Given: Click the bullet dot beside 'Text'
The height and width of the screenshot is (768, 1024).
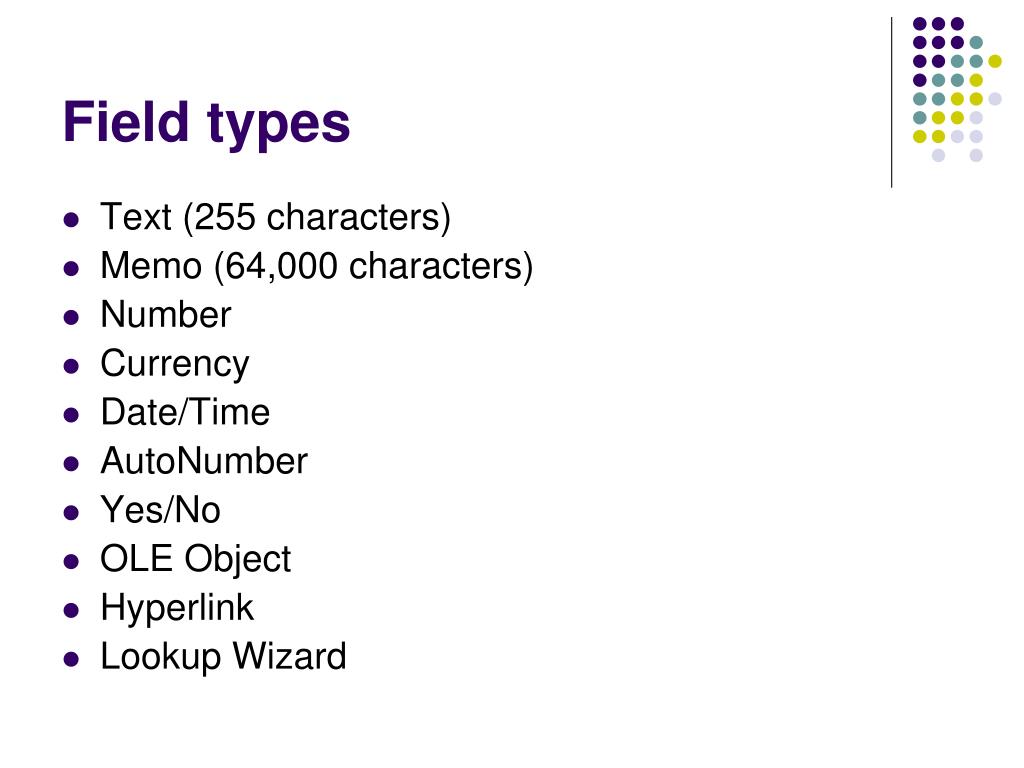Looking at the screenshot, I should (x=71, y=219).
